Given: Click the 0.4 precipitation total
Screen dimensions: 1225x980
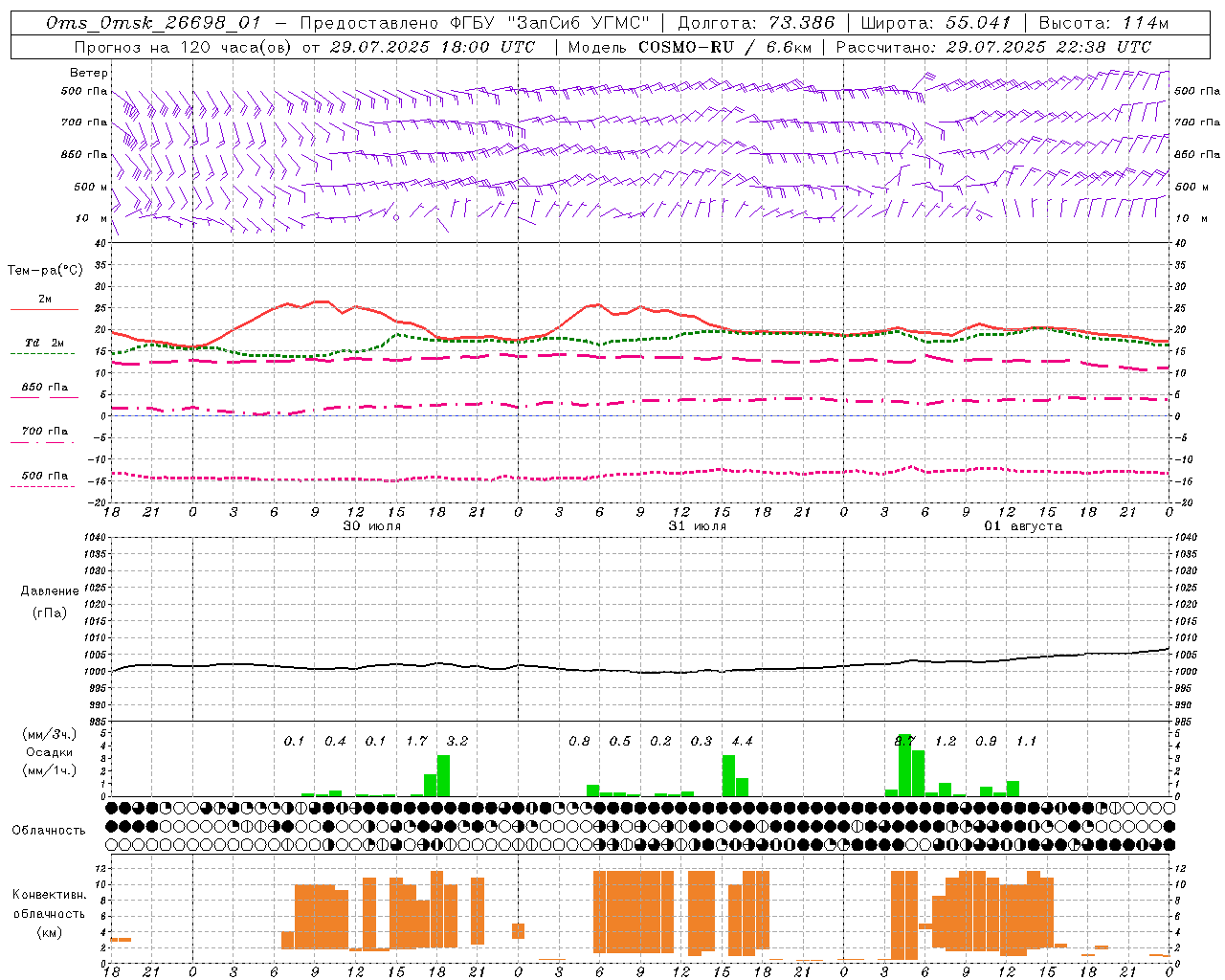Looking at the screenshot, I should [x=335, y=741].
